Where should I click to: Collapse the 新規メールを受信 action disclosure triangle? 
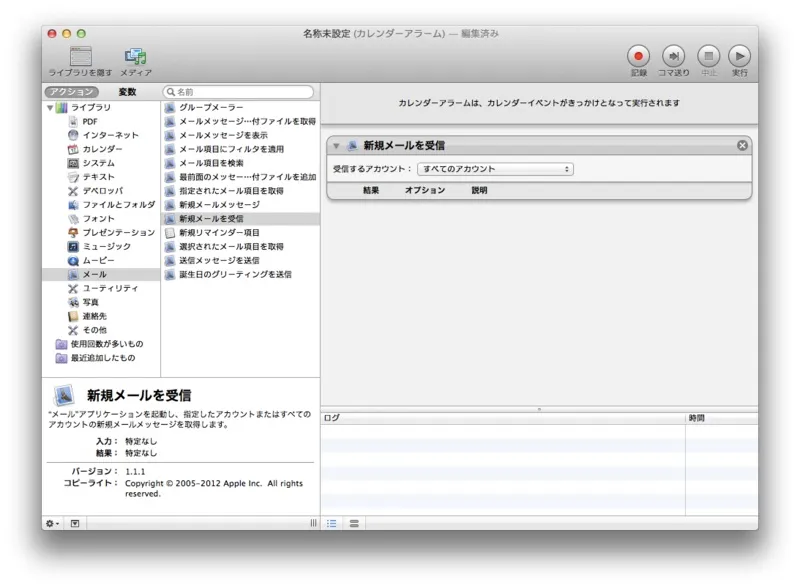[x=337, y=146]
